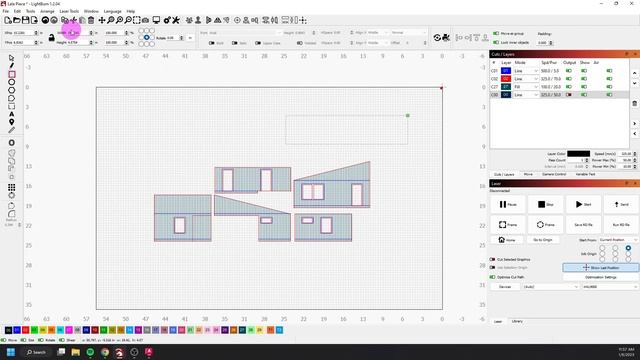Toggle Show switch for layer C02
This screenshot has height=360, width=640.
tap(584, 79)
